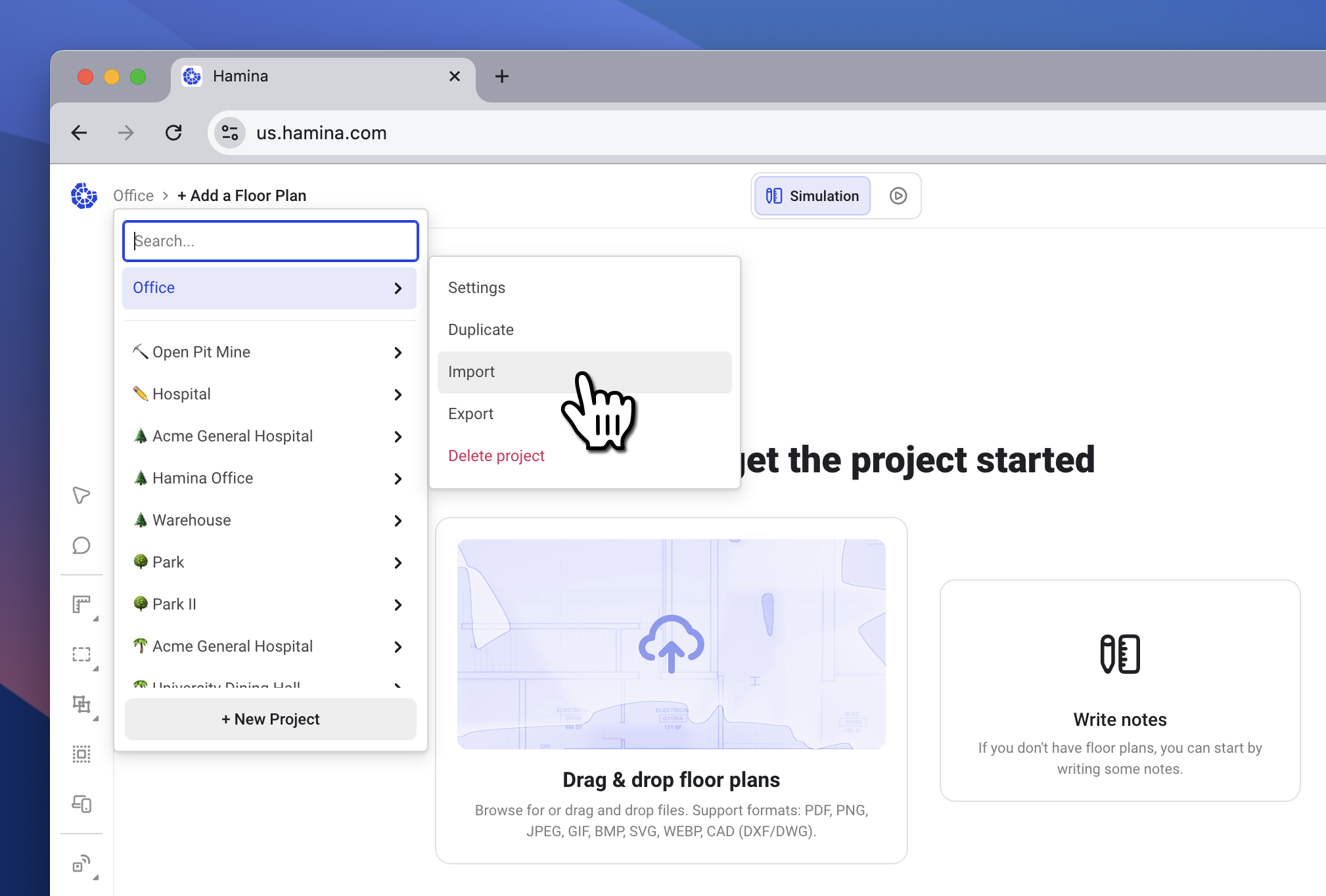Open the comment bubble tool
The image size is (1326, 896).
click(x=81, y=545)
